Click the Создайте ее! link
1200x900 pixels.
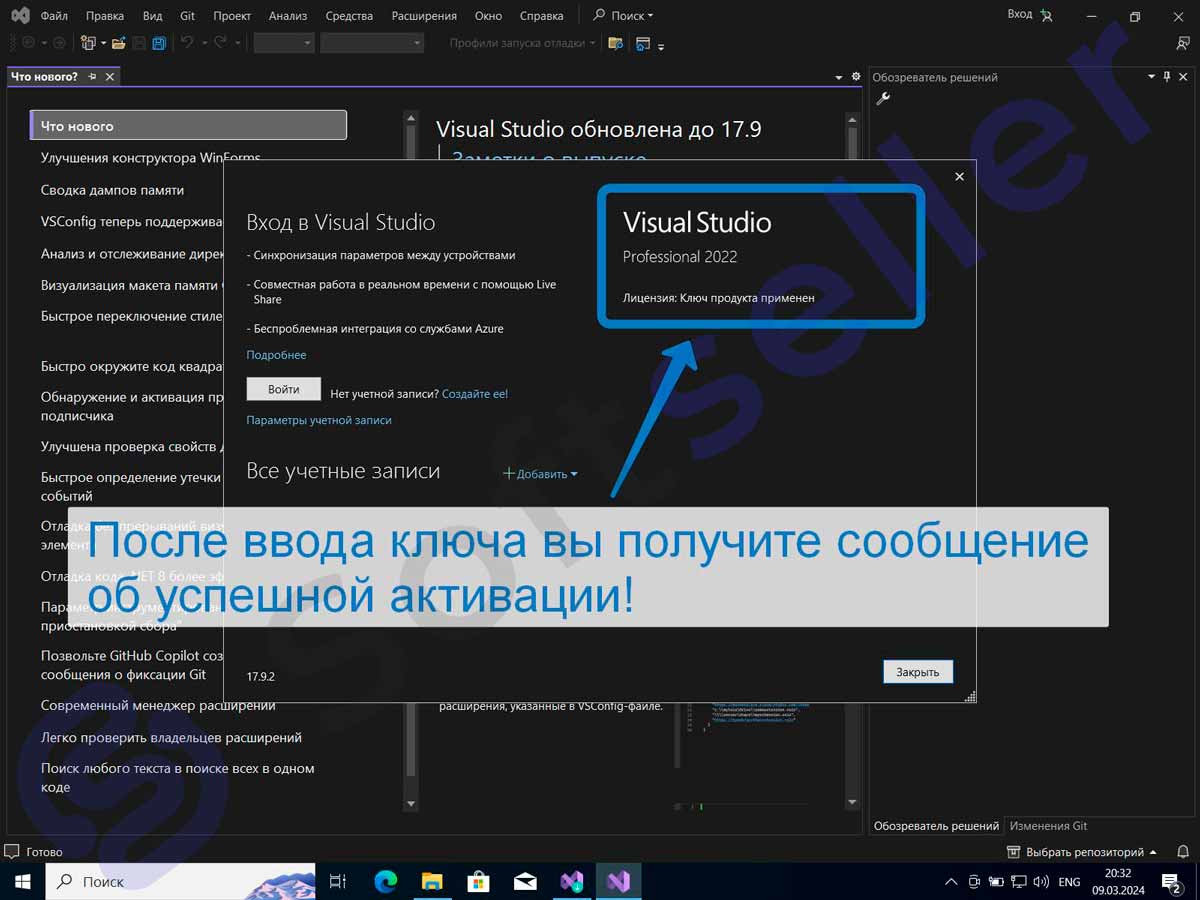tap(475, 394)
